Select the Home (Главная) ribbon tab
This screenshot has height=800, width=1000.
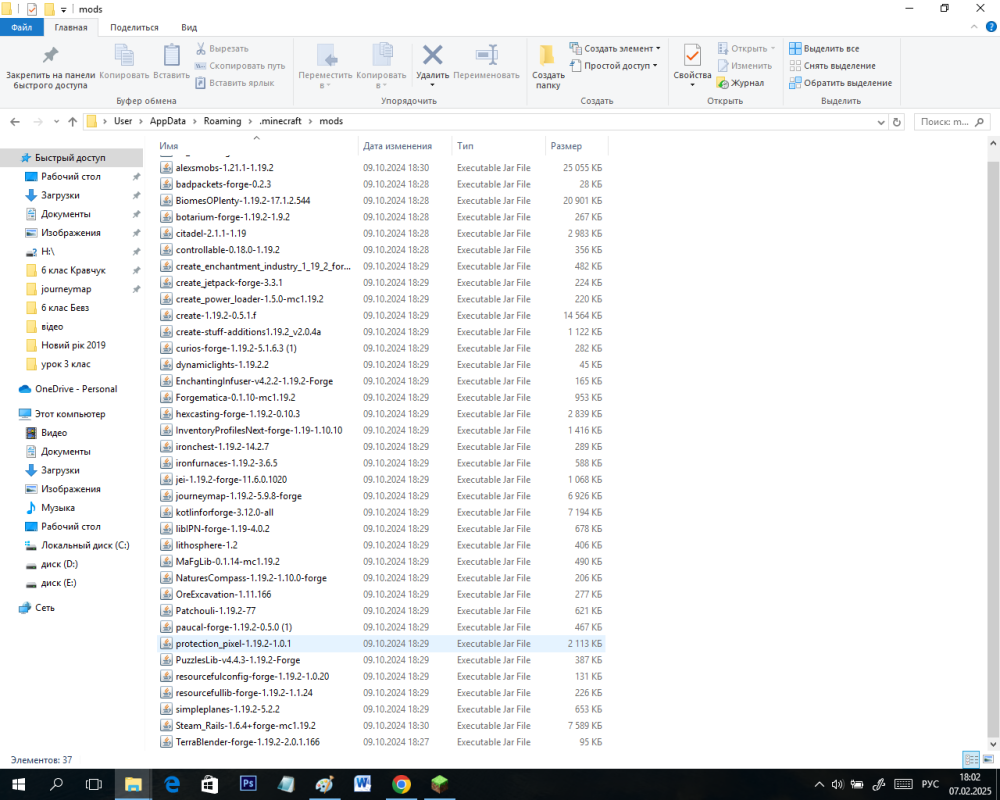(71, 27)
